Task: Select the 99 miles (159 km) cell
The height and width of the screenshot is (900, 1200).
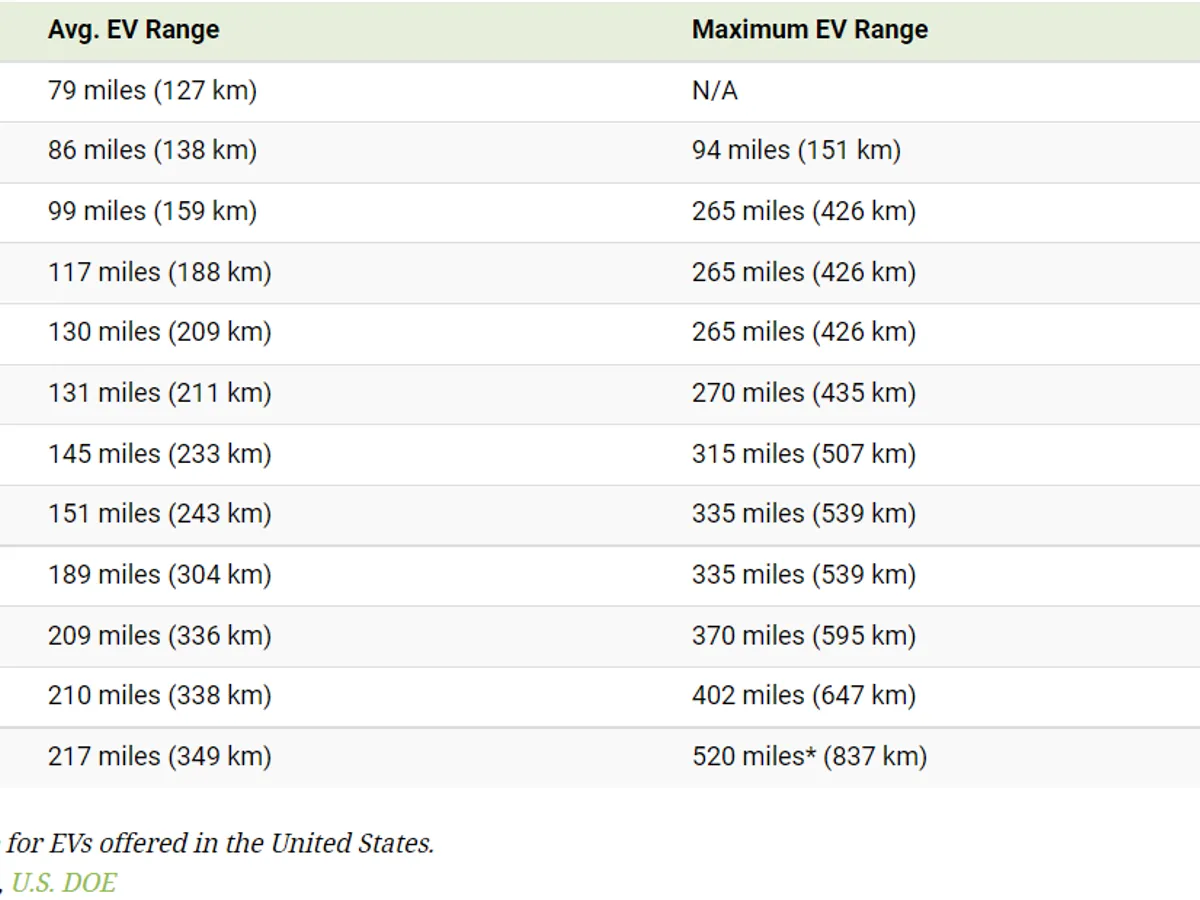Action: 152,212
